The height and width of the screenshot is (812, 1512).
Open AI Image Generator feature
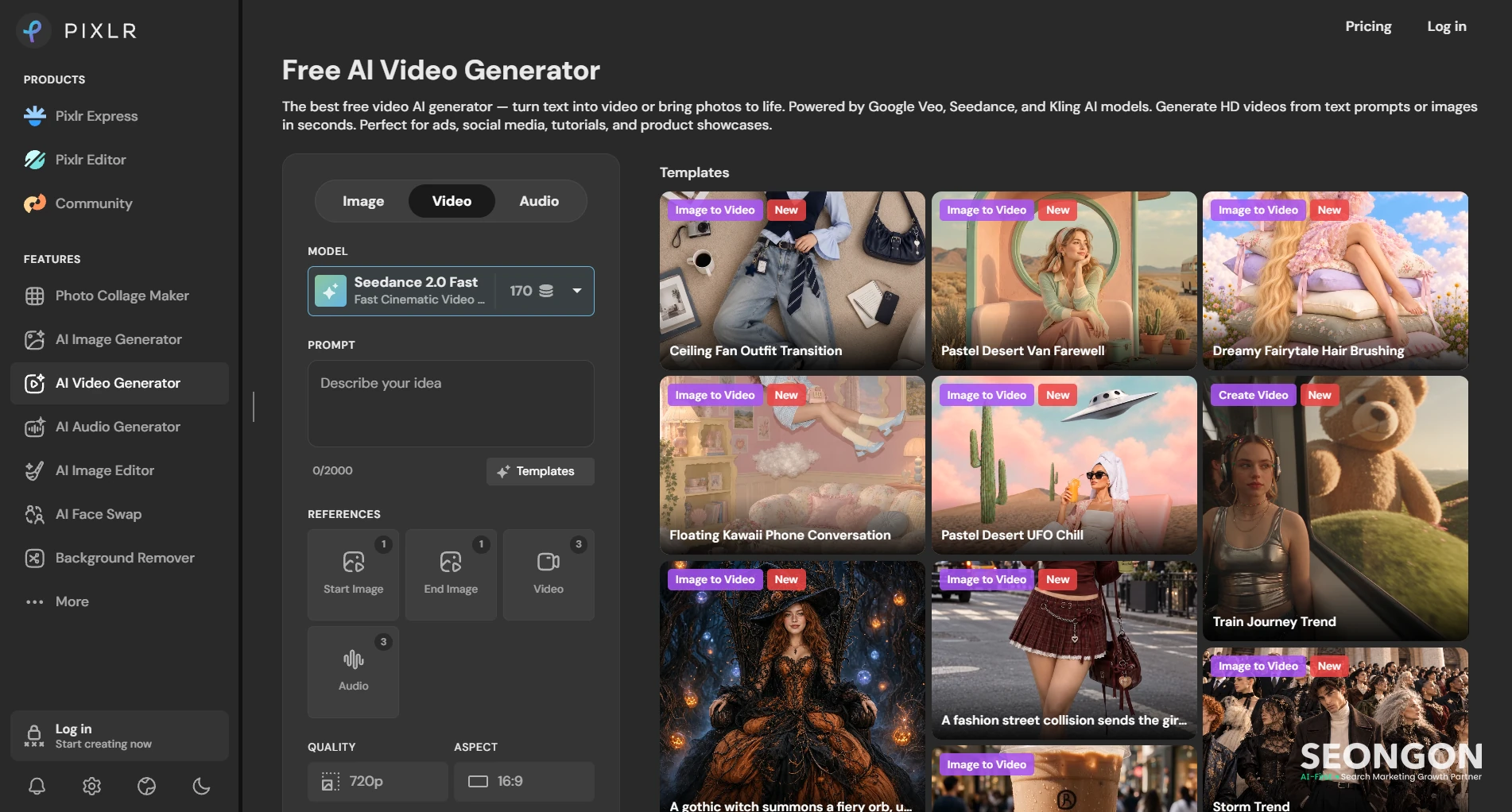click(119, 339)
